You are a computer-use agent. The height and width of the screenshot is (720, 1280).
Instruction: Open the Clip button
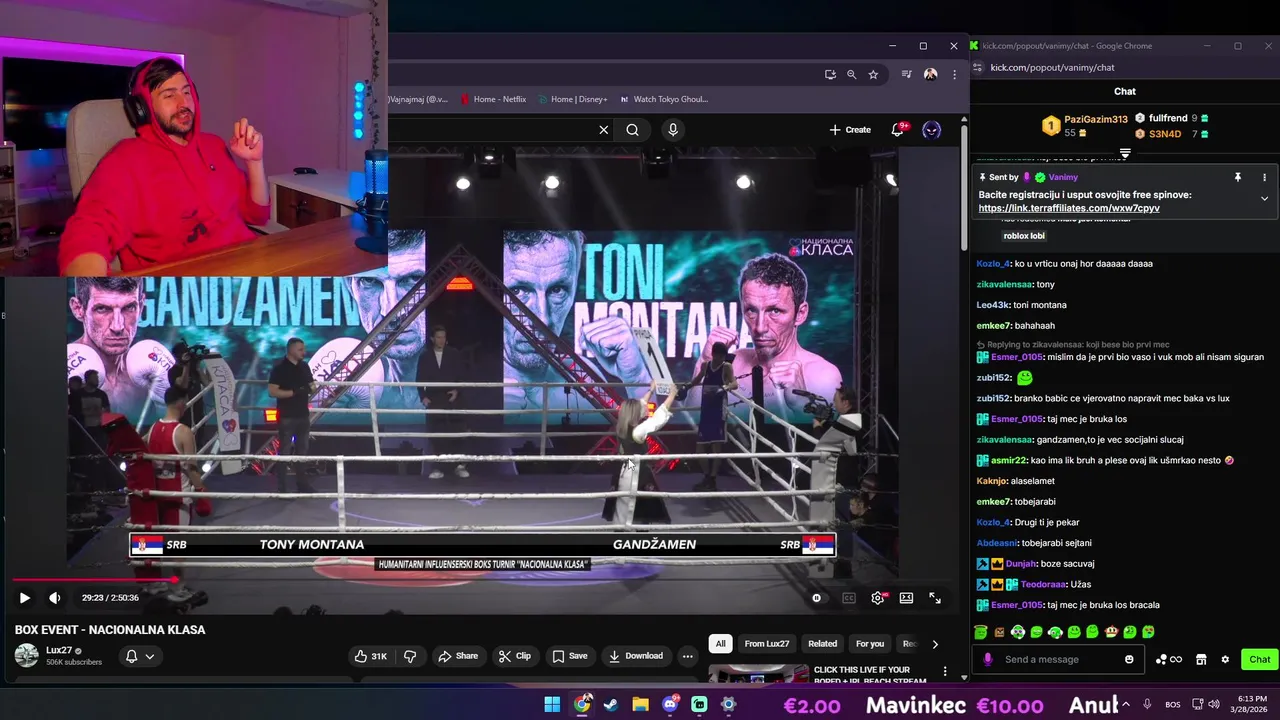coord(514,656)
